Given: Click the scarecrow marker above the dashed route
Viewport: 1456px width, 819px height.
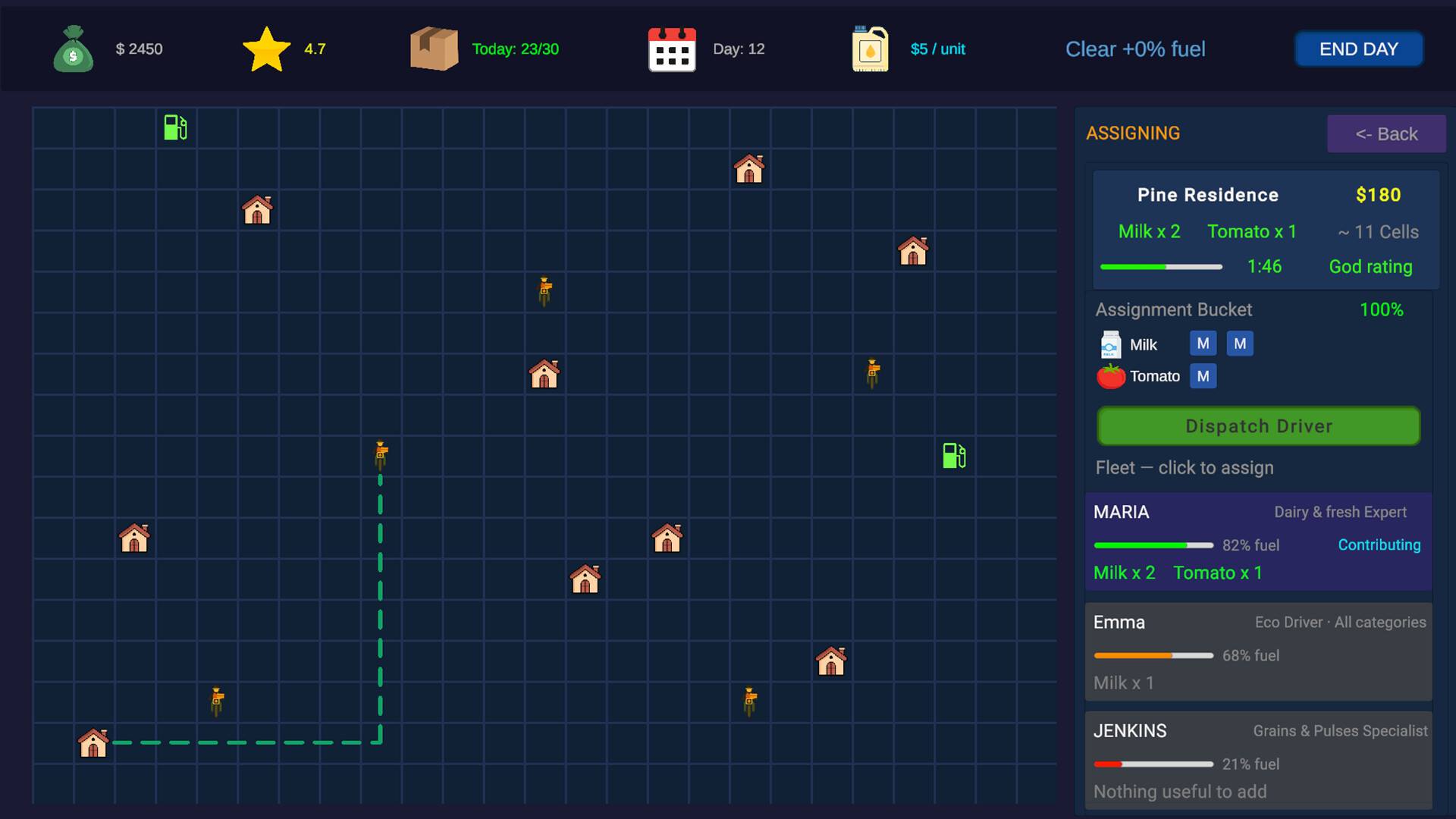Looking at the screenshot, I should tap(380, 454).
